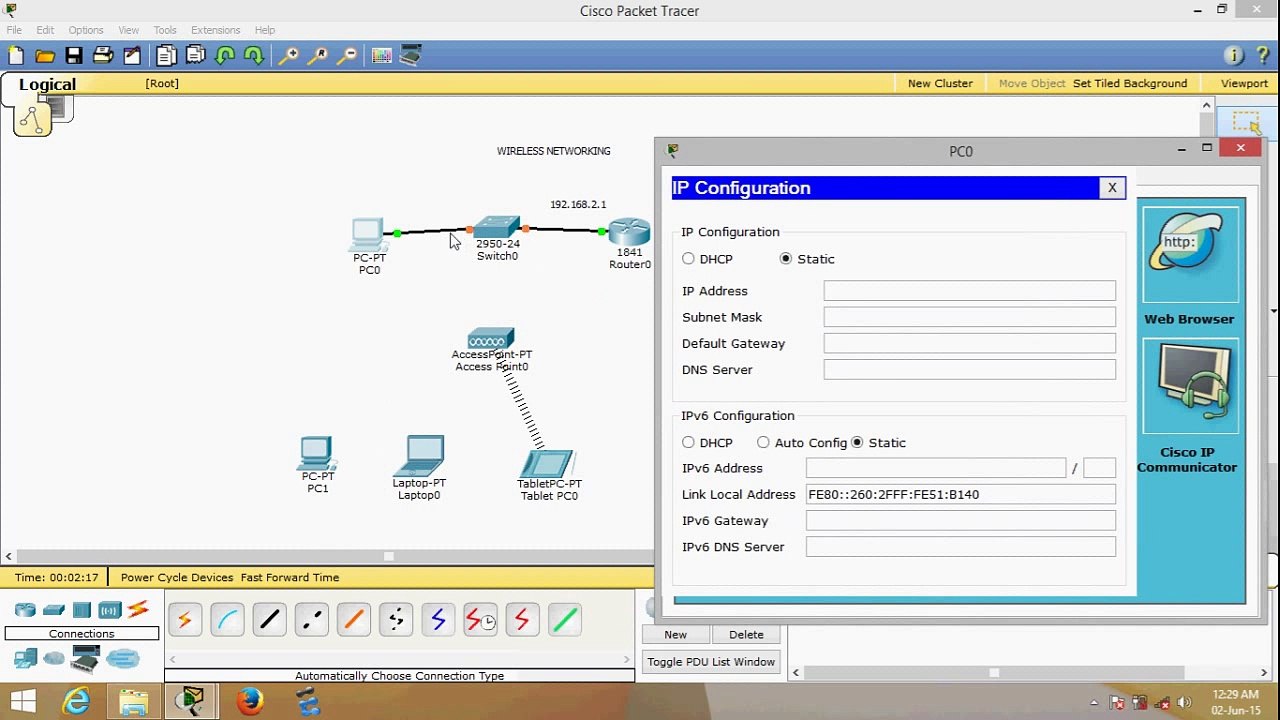
Task: Create a new file from the toolbar
Action: point(15,56)
